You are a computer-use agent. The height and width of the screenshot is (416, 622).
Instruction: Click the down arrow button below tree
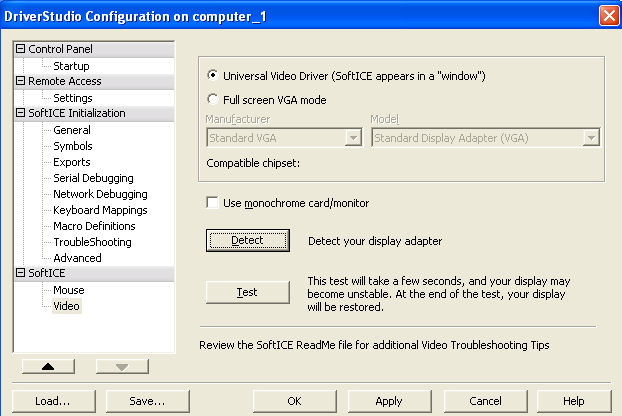pyautogui.click(x=122, y=366)
